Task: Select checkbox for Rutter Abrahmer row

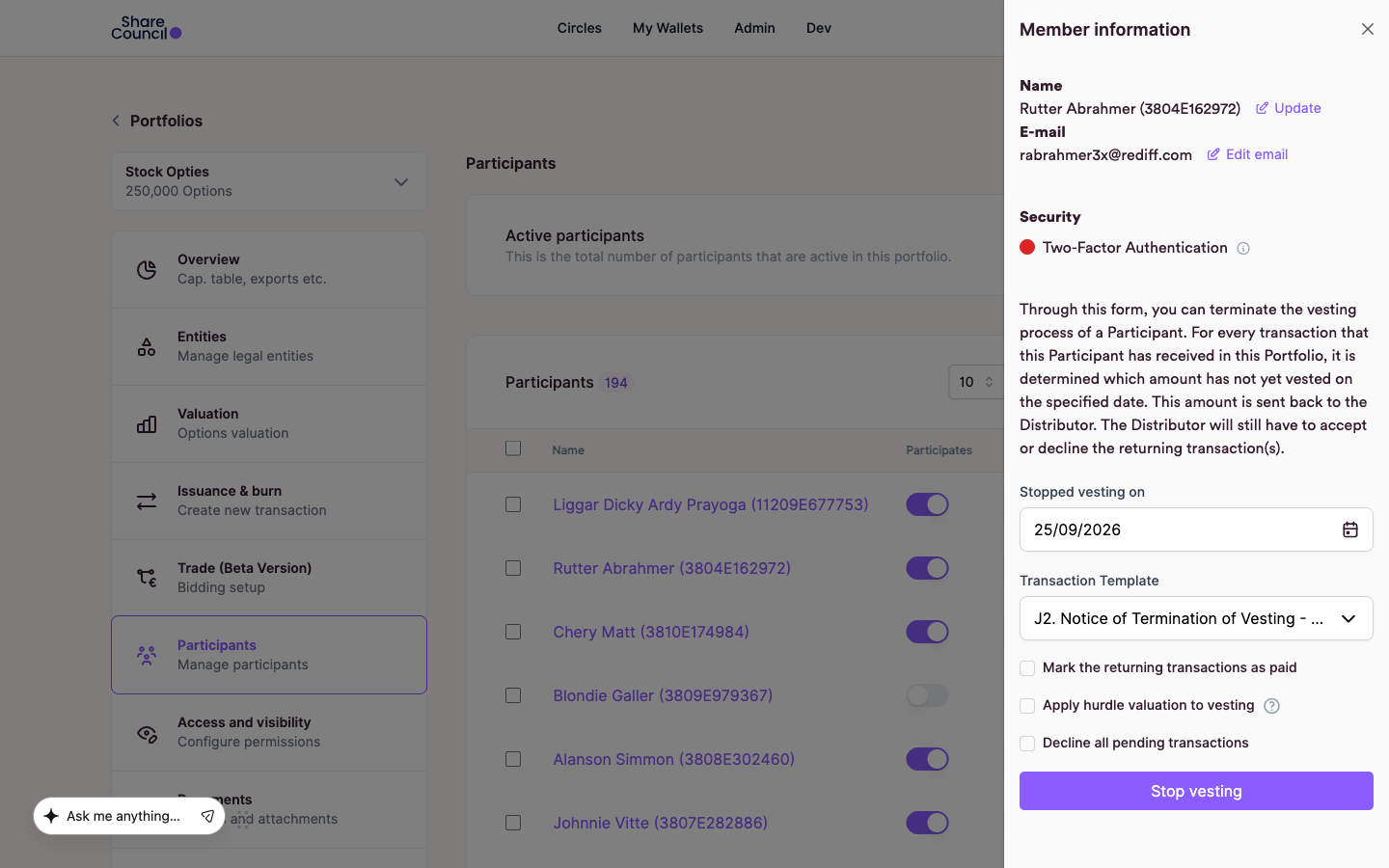Action: pyautogui.click(x=513, y=568)
